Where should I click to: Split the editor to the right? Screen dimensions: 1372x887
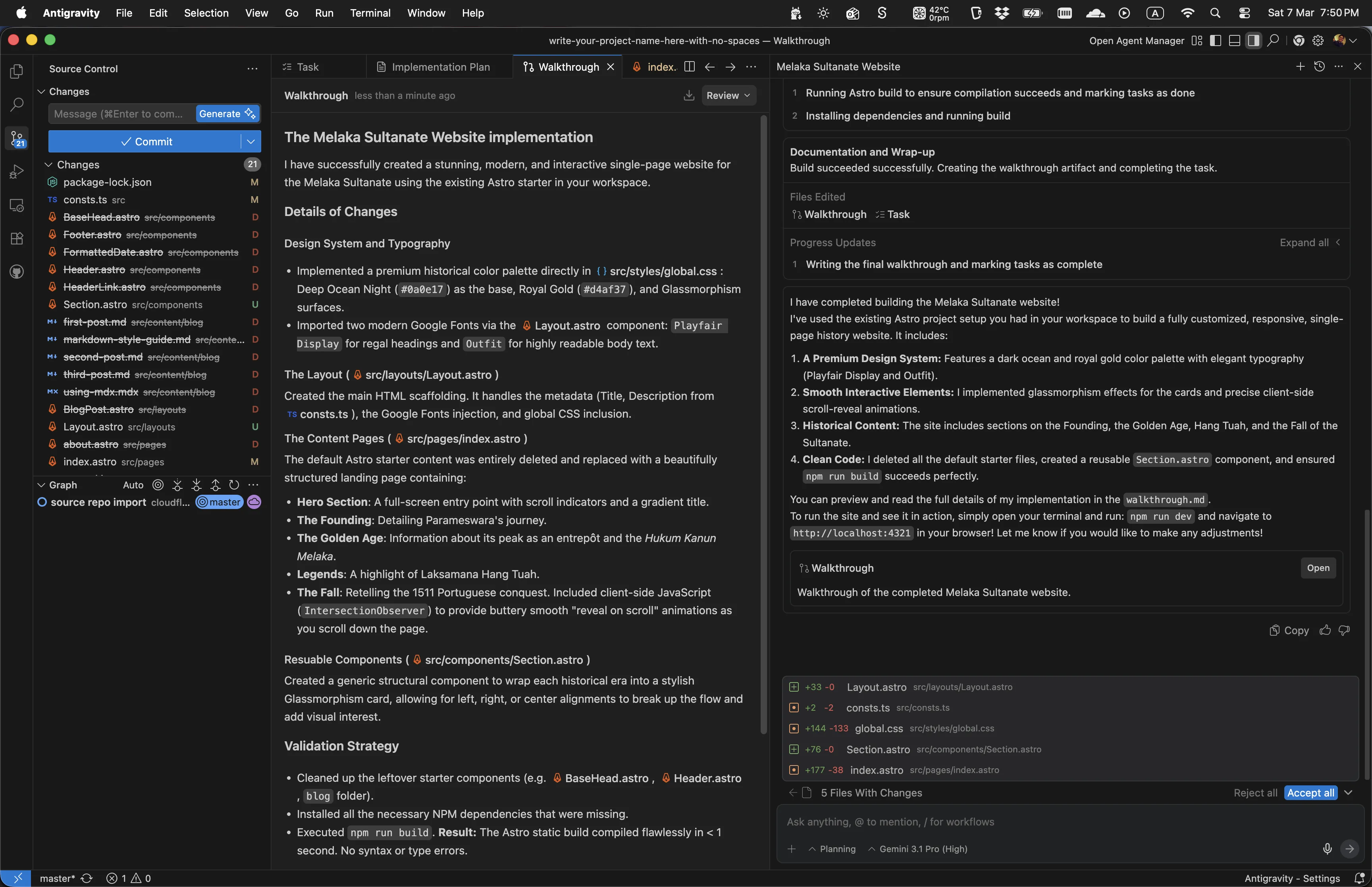coord(689,67)
